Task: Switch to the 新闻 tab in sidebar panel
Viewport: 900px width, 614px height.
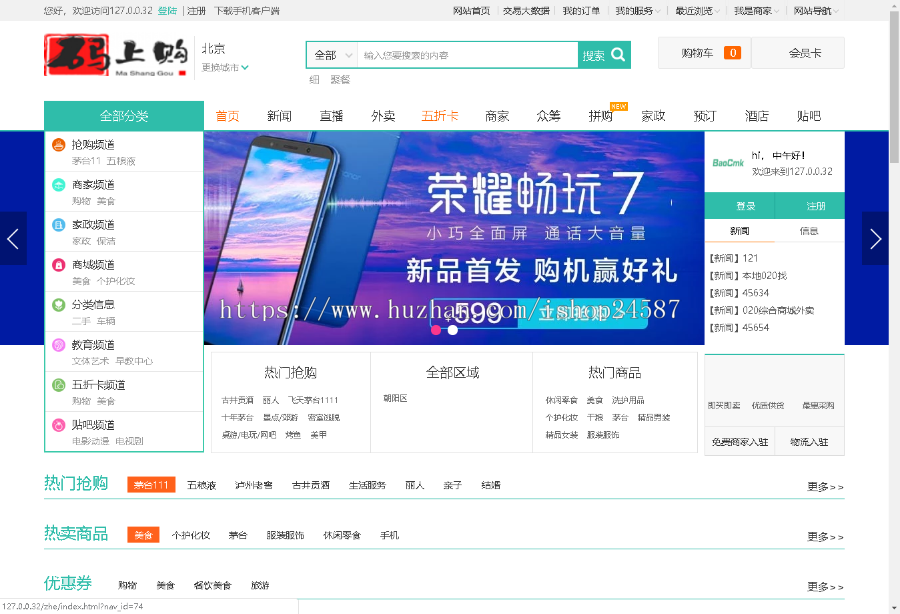Action: click(x=739, y=231)
